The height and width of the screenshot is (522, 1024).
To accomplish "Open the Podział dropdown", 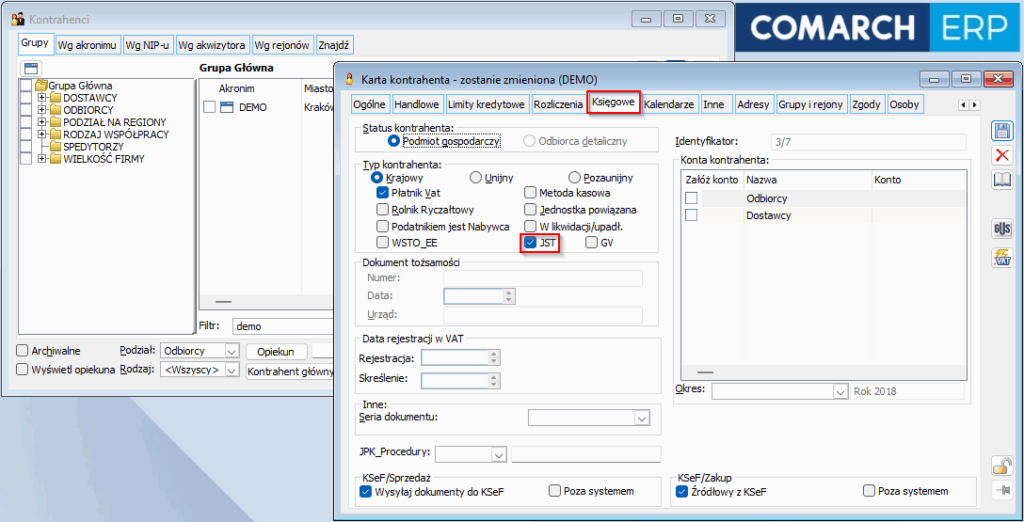I will (231, 351).
